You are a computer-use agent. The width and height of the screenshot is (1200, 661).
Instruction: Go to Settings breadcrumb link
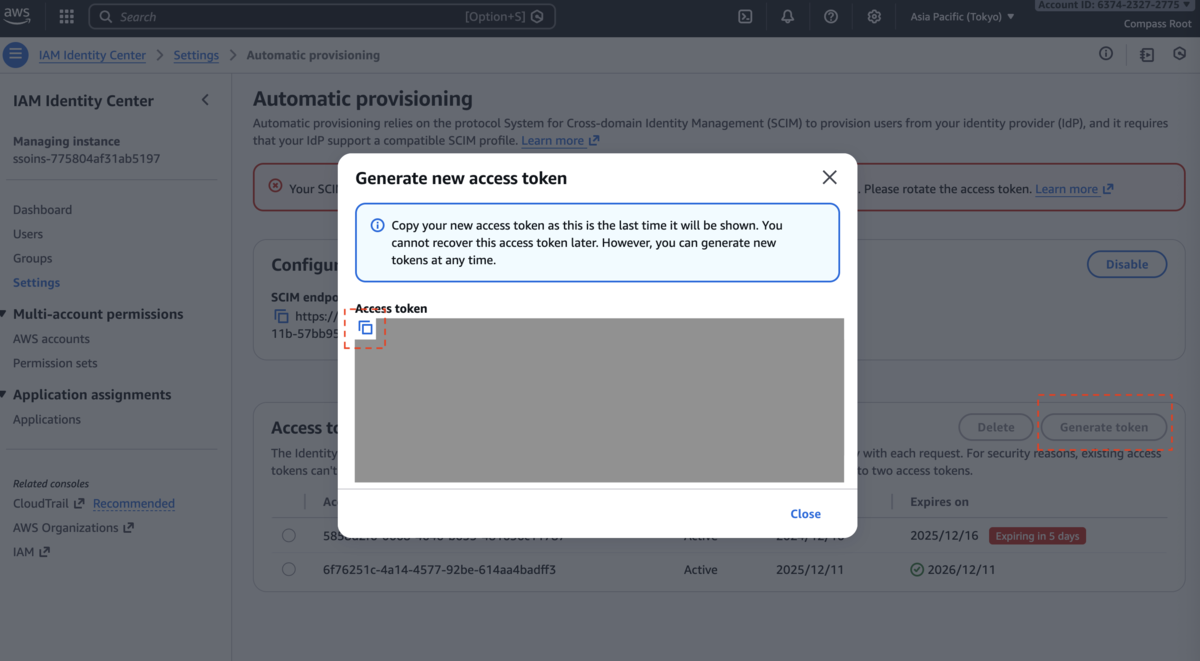(x=196, y=55)
